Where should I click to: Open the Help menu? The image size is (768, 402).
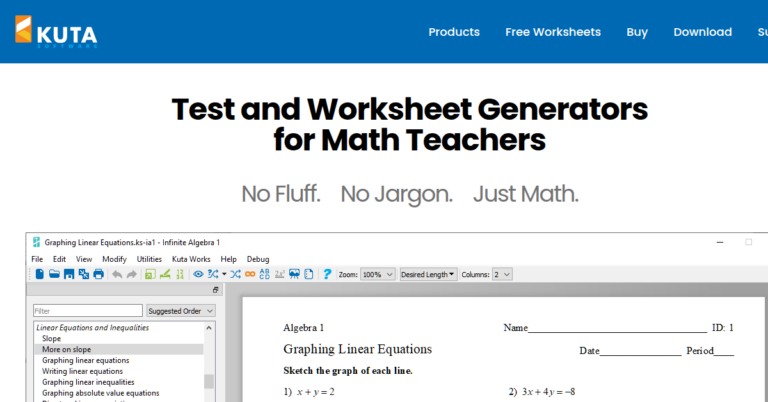228,259
